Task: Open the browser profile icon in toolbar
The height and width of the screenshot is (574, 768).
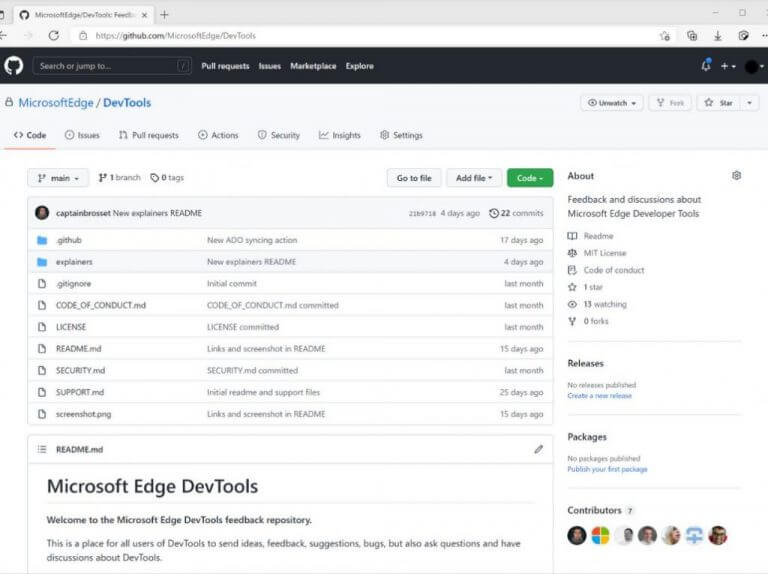Action: tap(744, 36)
